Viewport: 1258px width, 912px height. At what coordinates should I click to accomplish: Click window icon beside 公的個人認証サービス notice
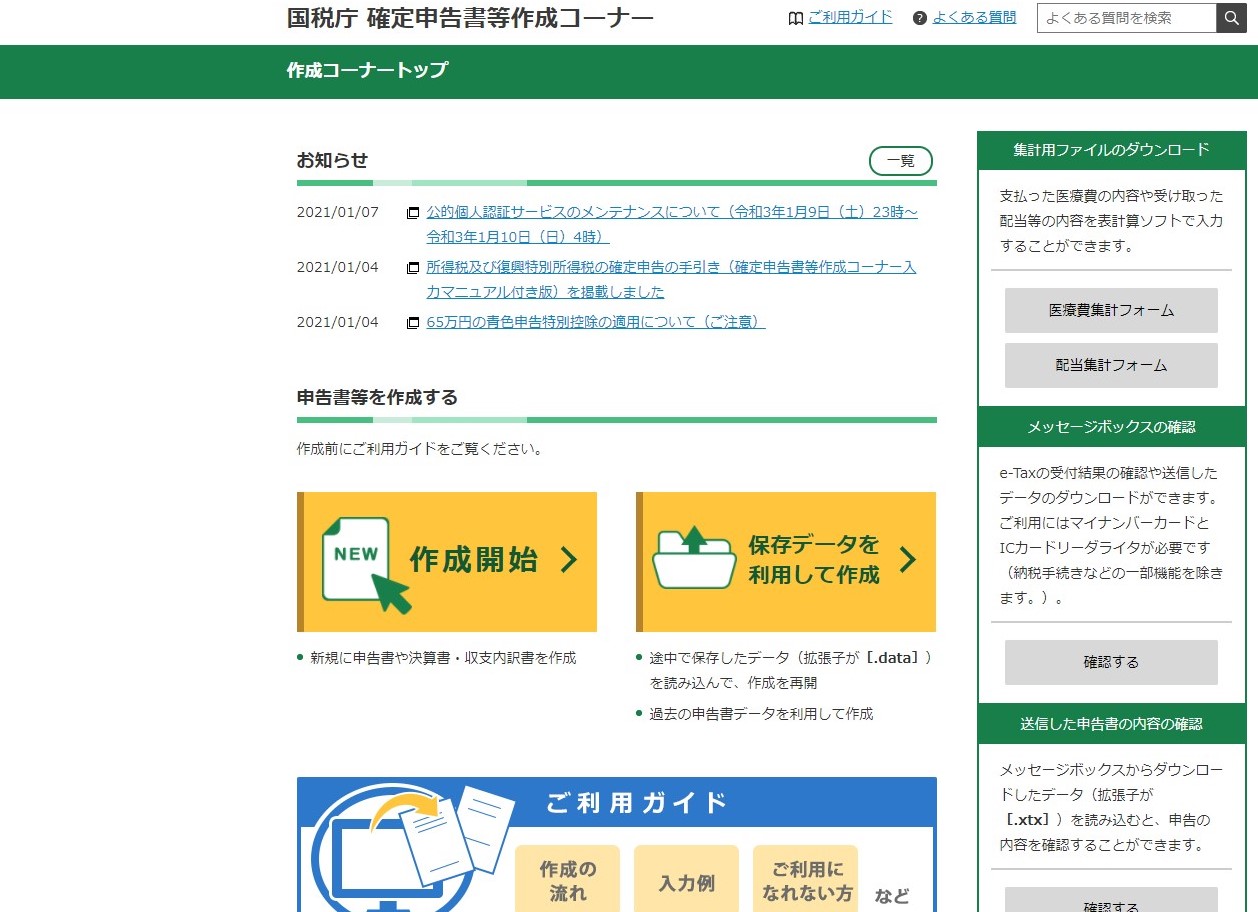pyautogui.click(x=413, y=212)
